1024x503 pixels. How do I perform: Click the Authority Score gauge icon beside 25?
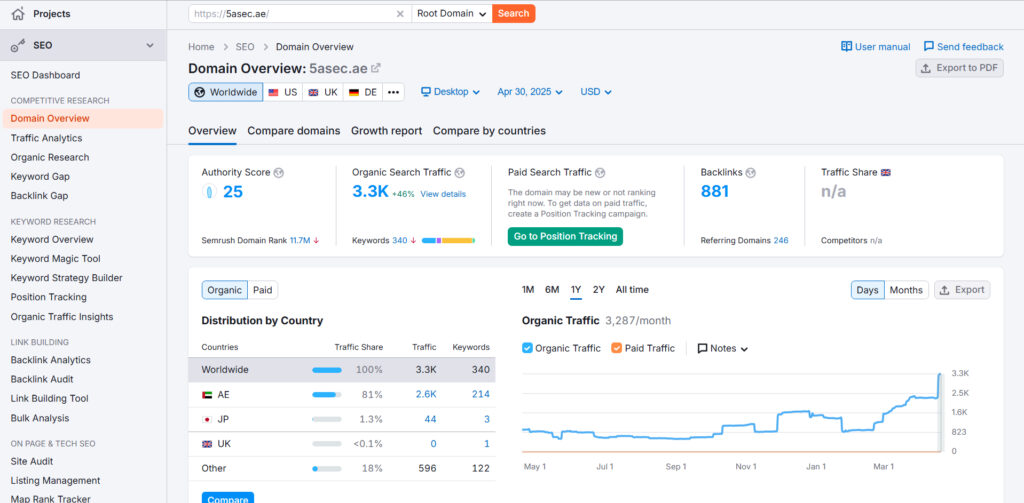click(208, 192)
